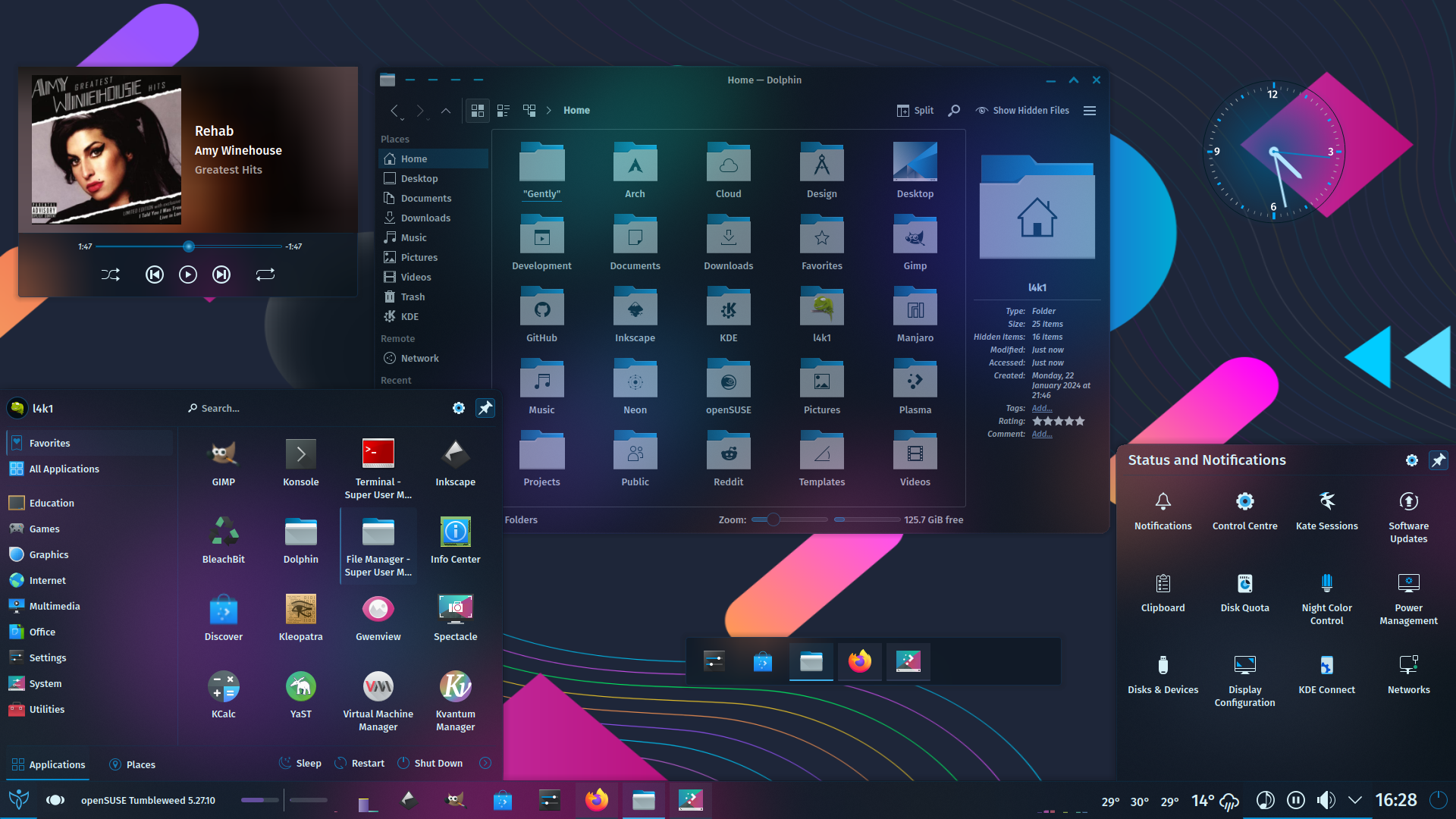The image size is (1456, 819).
Task: Toggle shuffle in the media player
Action: click(111, 275)
